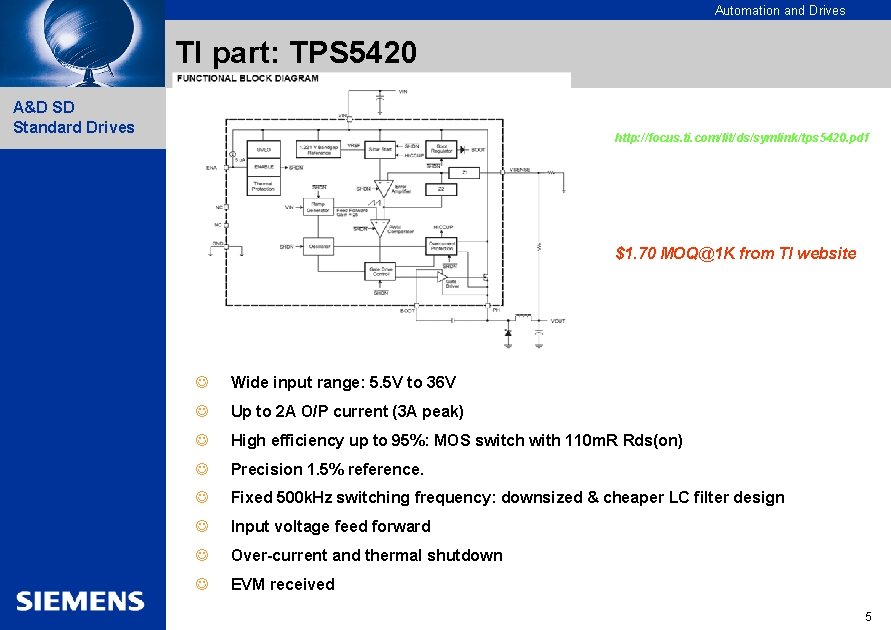
Task: Click the "Fixed 500kHz switching frequency" bullet
Action: [507, 498]
